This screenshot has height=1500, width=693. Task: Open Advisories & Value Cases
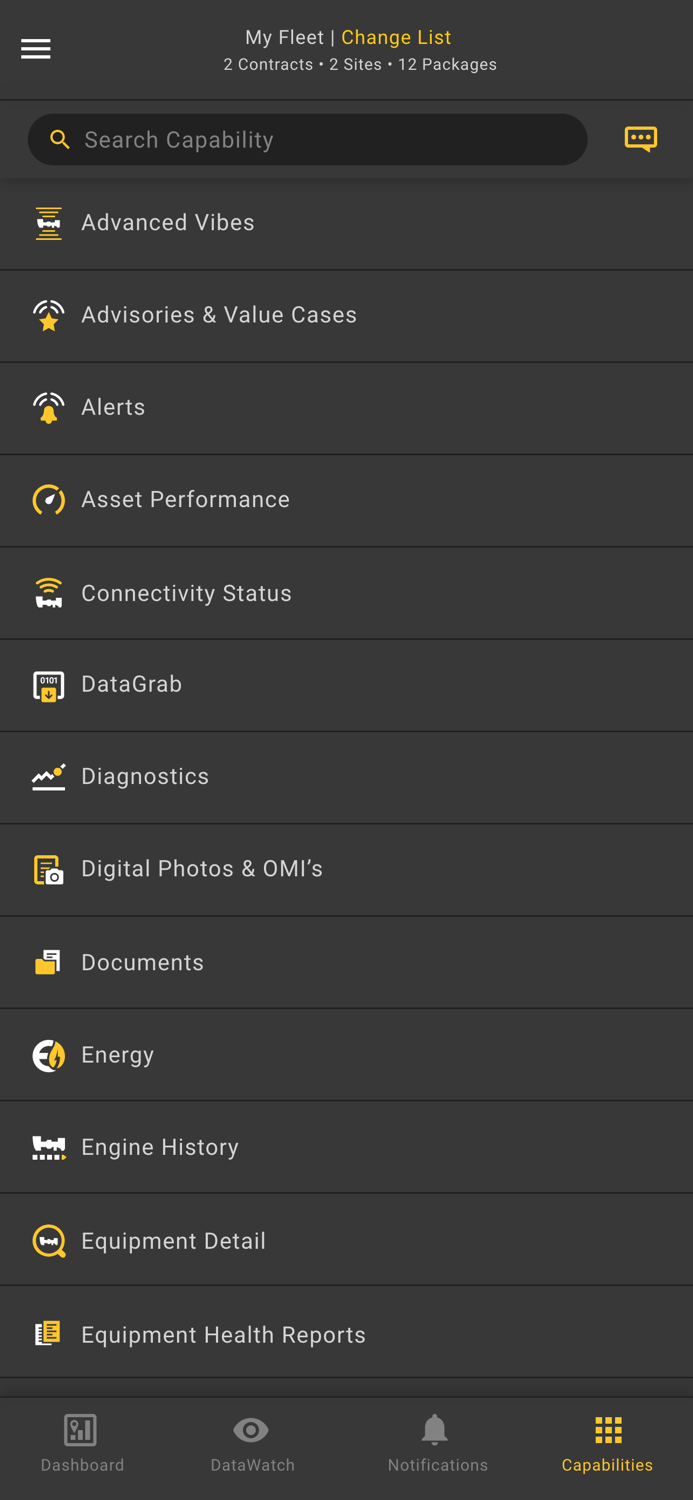[x=219, y=315]
